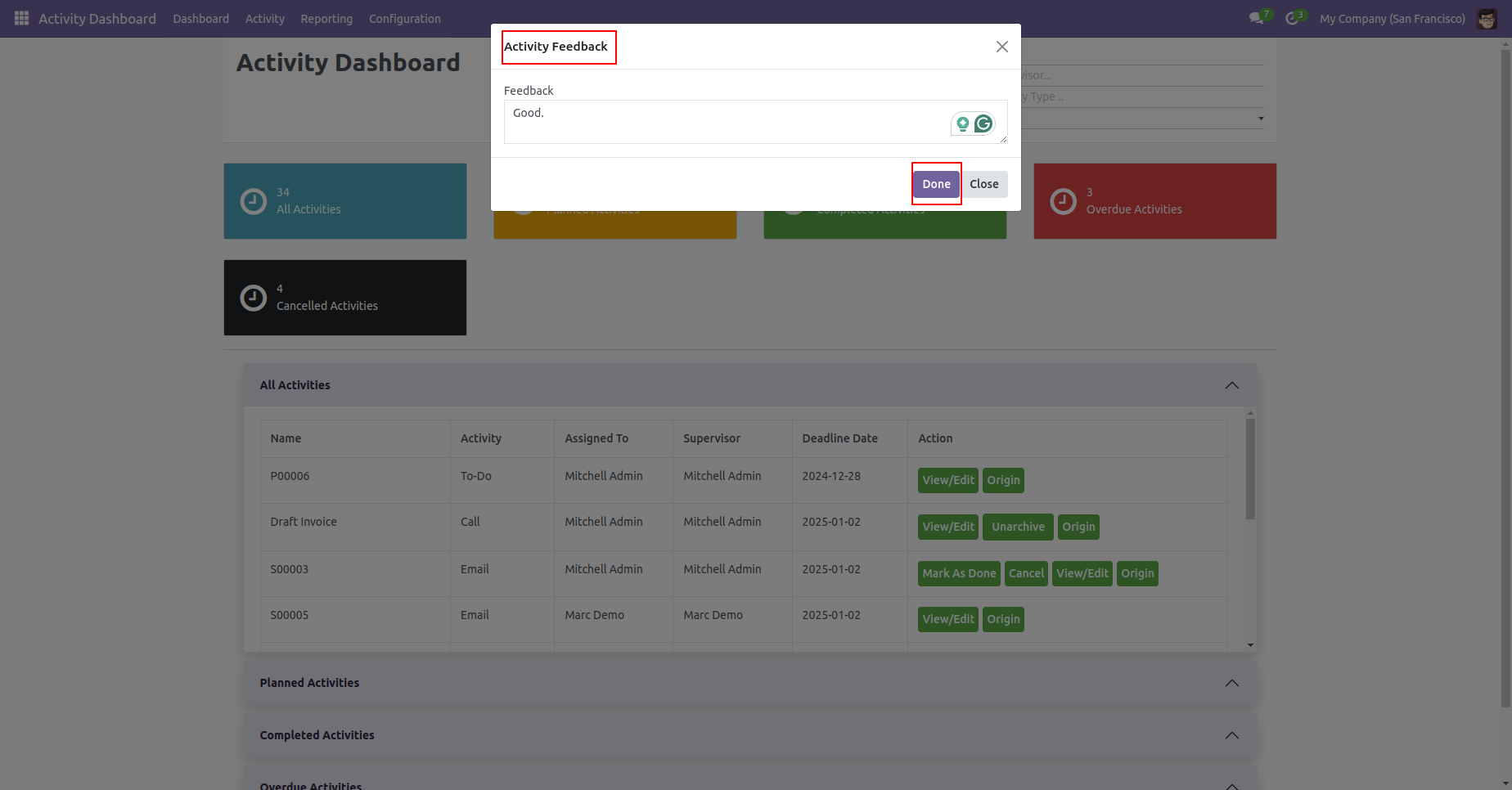Click View/Edit for S00005
This screenshot has height=790, width=1512.
click(948, 619)
